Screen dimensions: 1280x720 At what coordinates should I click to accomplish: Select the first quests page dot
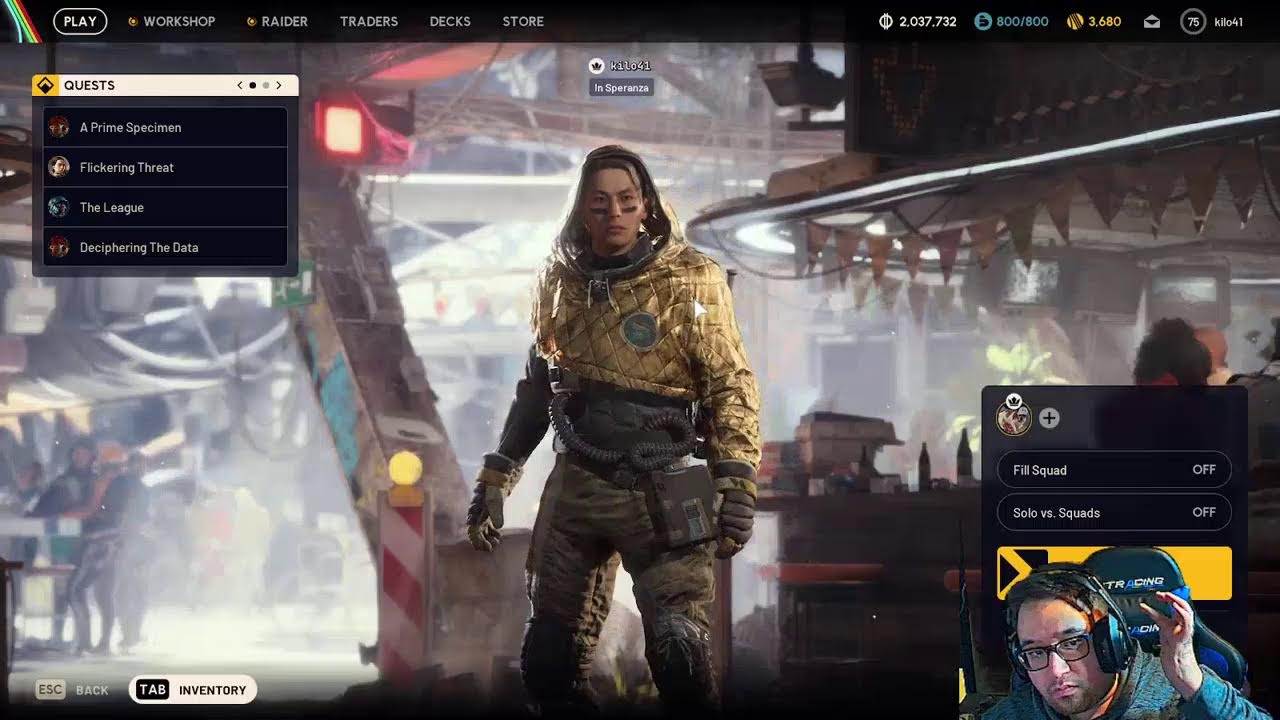252,86
